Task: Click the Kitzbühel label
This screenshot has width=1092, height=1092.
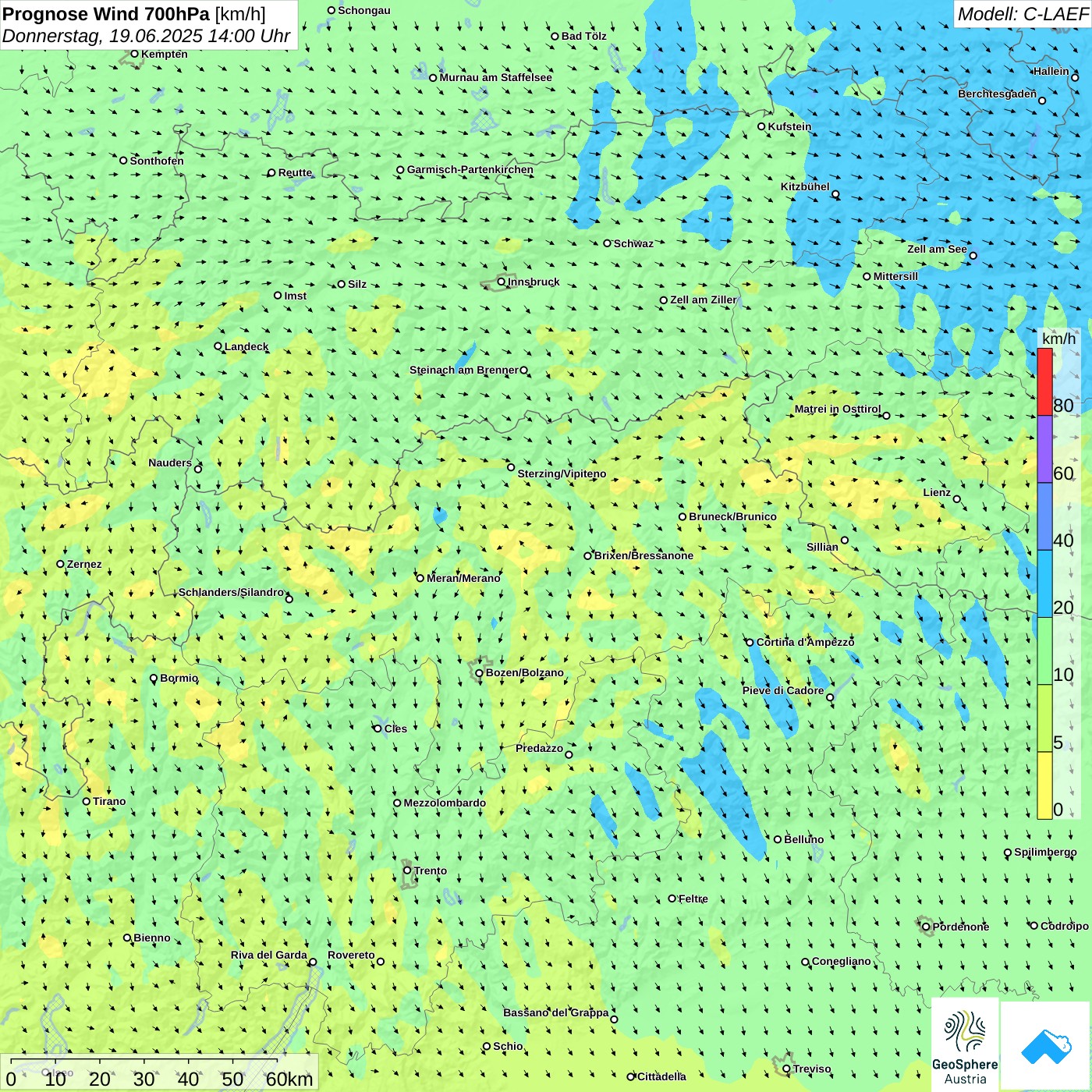Action: point(805,186)
